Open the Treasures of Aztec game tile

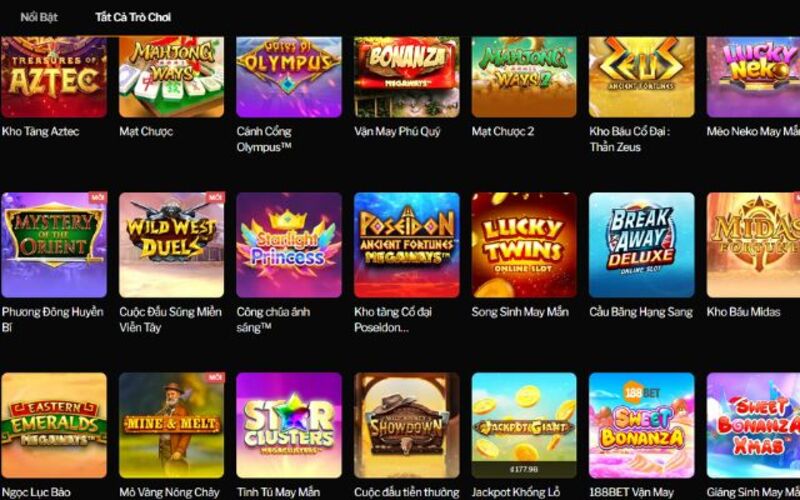[54, 77]
